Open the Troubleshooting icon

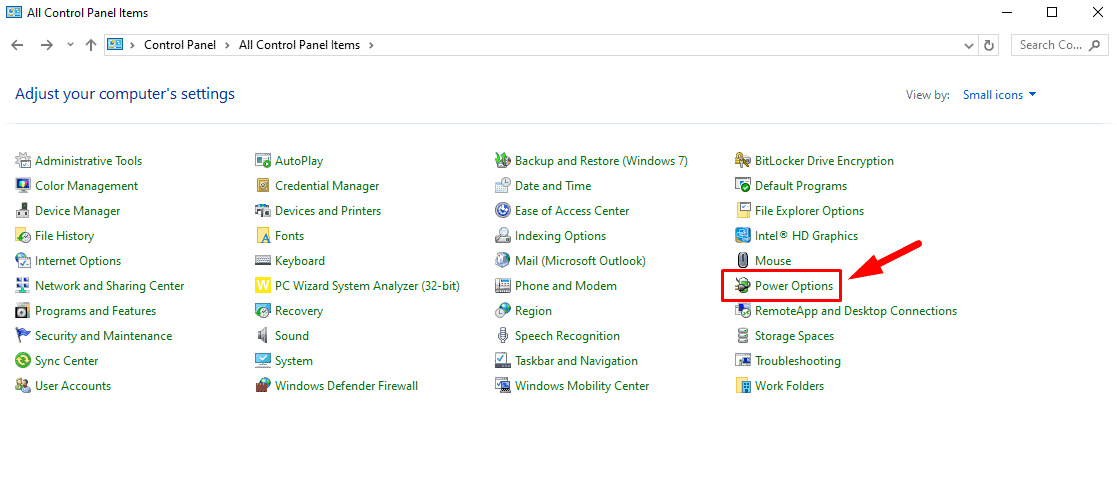[743, 361]
